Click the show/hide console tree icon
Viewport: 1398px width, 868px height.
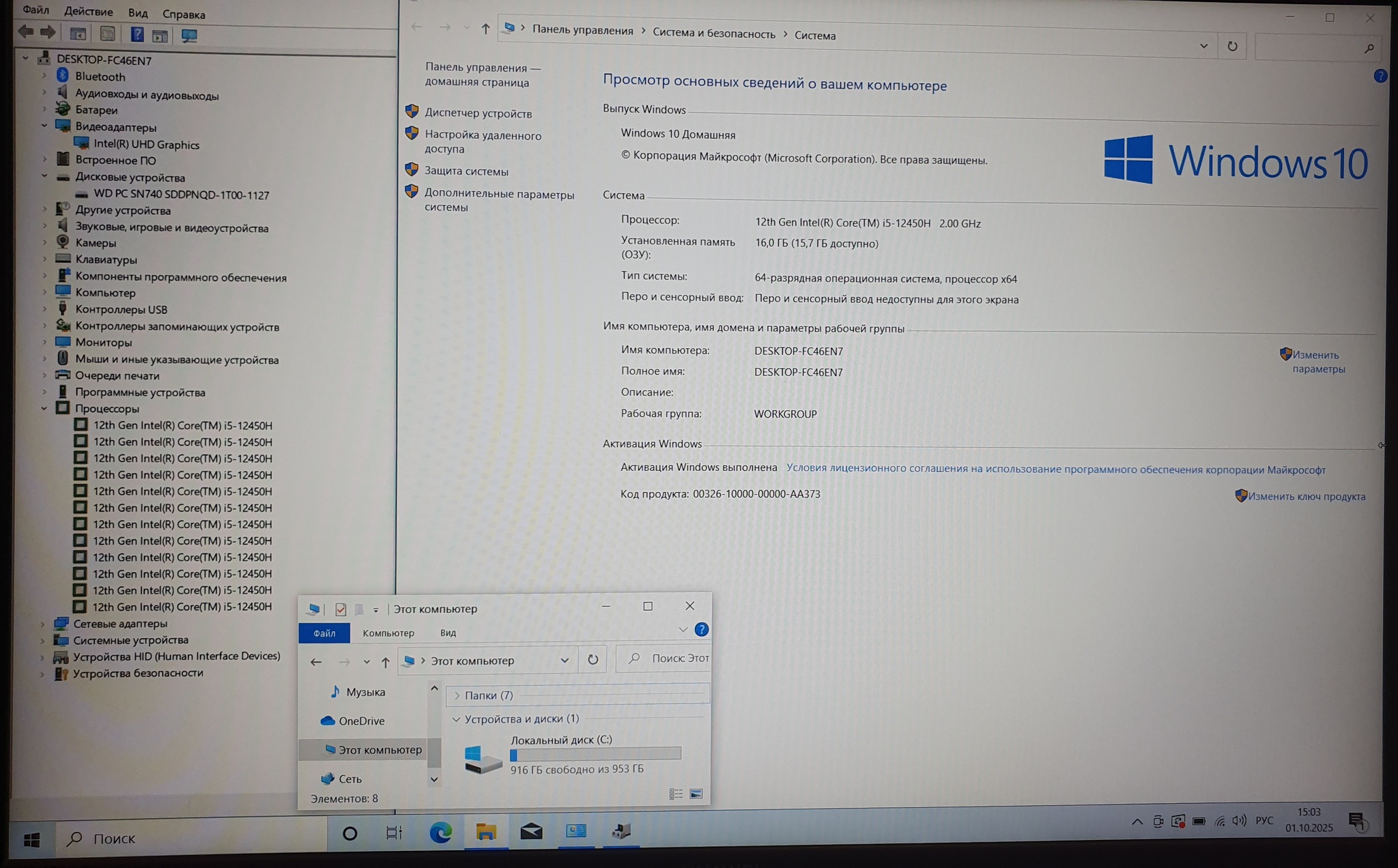[79, 34]
